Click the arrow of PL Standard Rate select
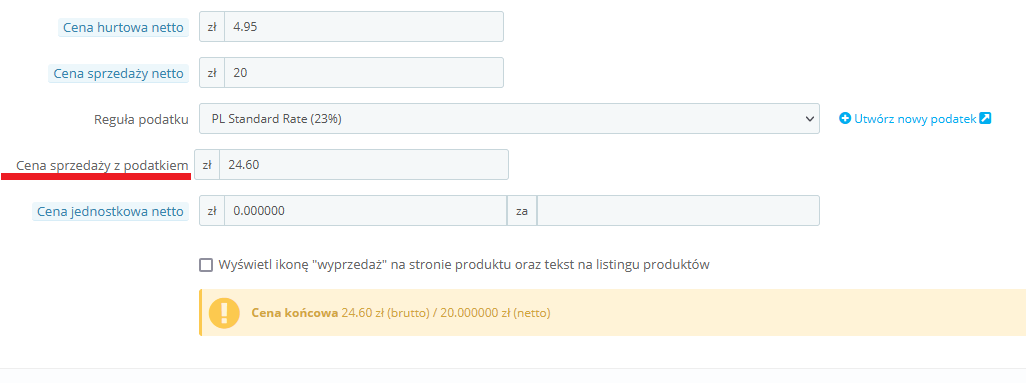 click(x=807, y=119)
